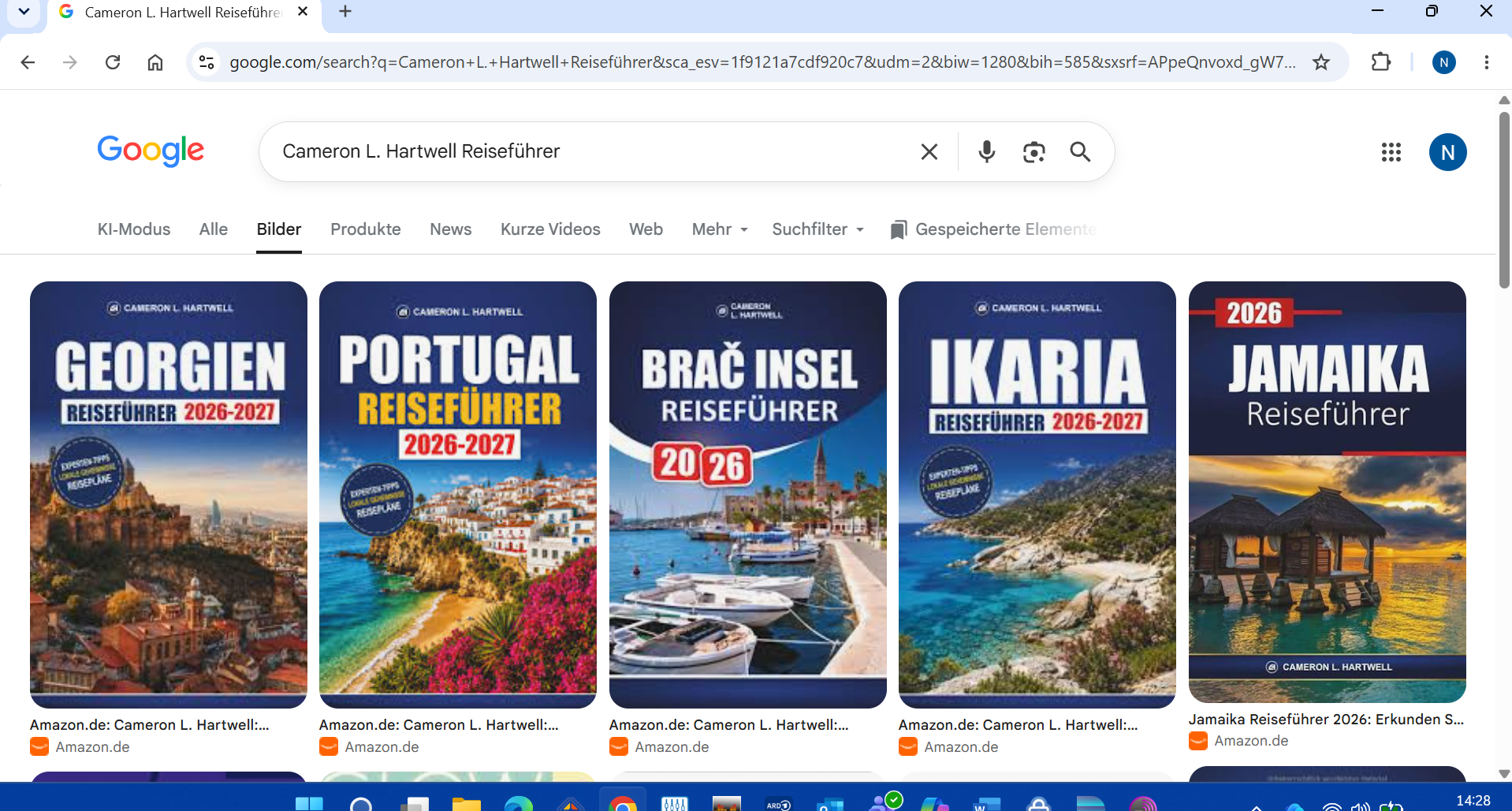Reload the page

[113, 62]
